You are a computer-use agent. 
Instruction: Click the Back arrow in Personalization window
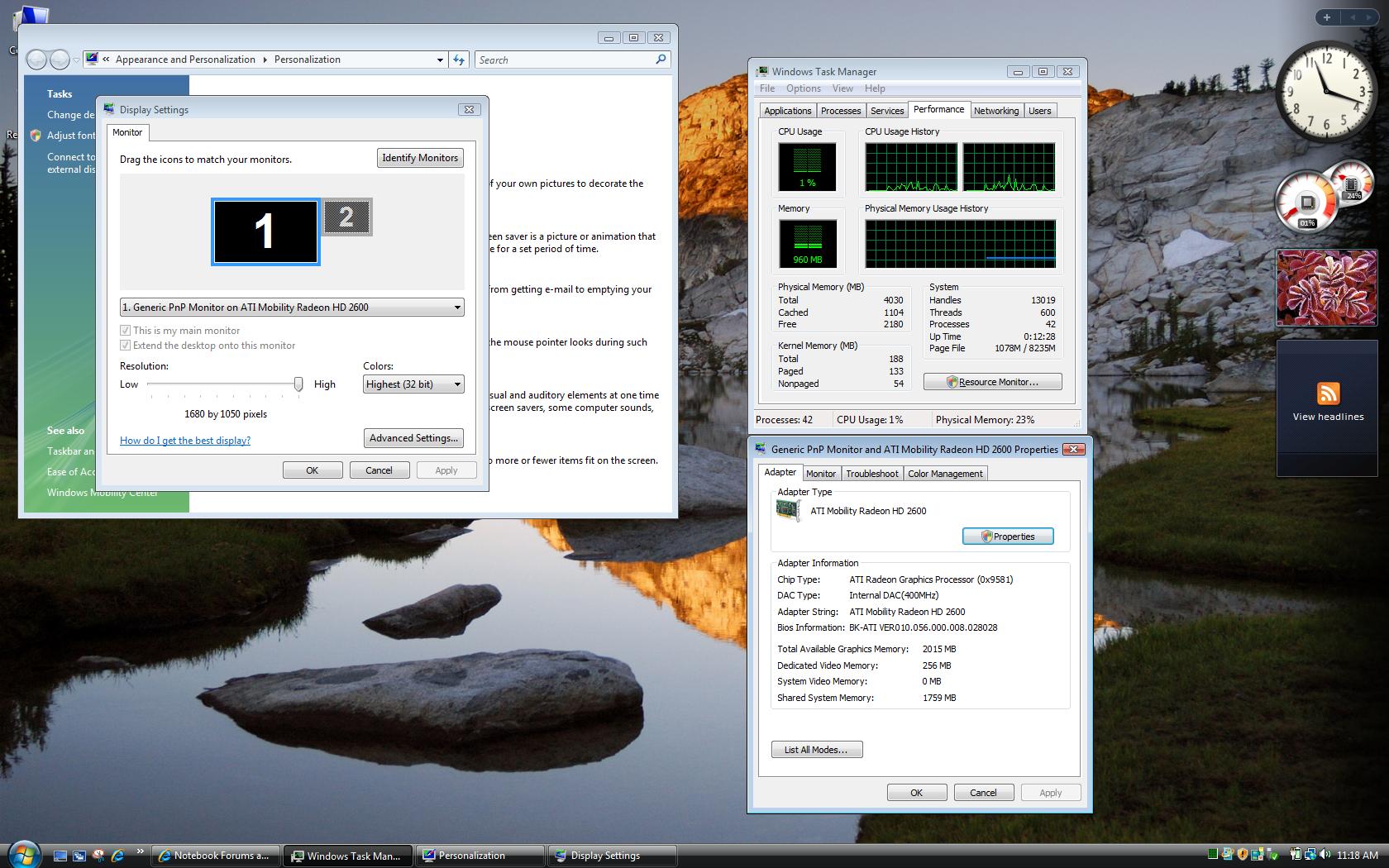tap(37, 60)
